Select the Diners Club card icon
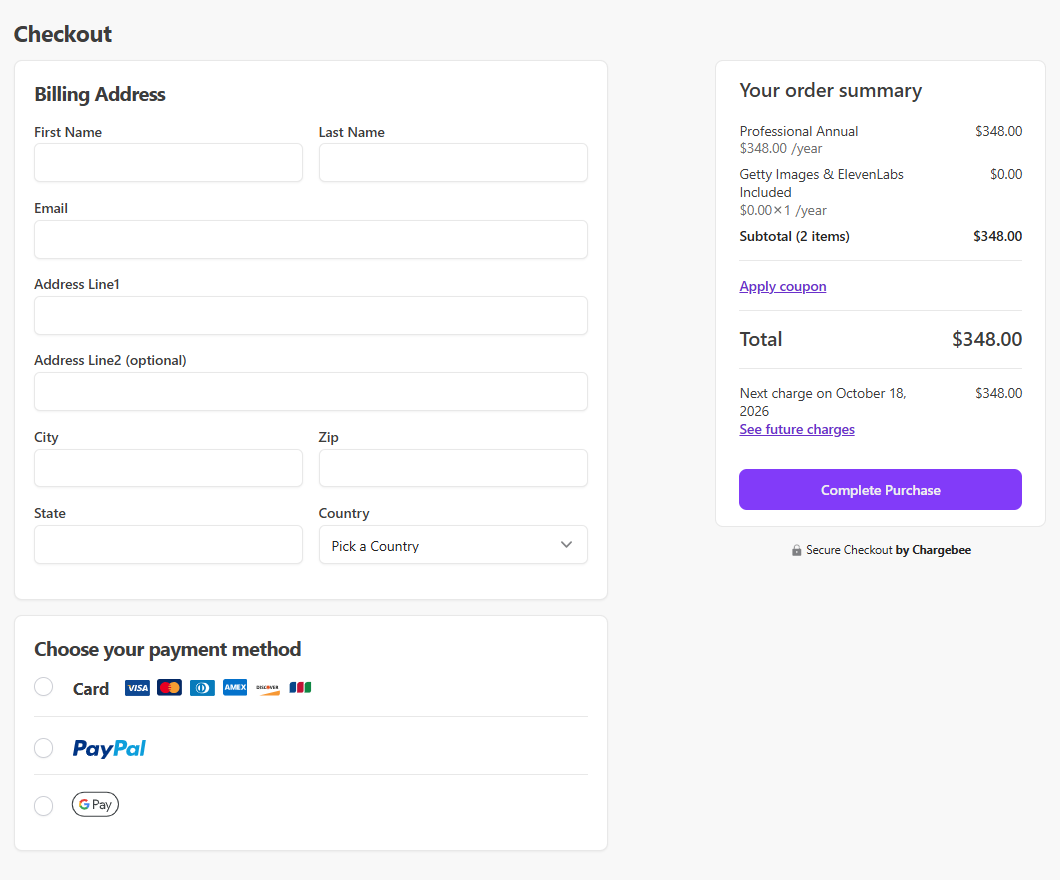Image resolution: width=1060 pixels, height=880 pixels. (x=202, y=687)
